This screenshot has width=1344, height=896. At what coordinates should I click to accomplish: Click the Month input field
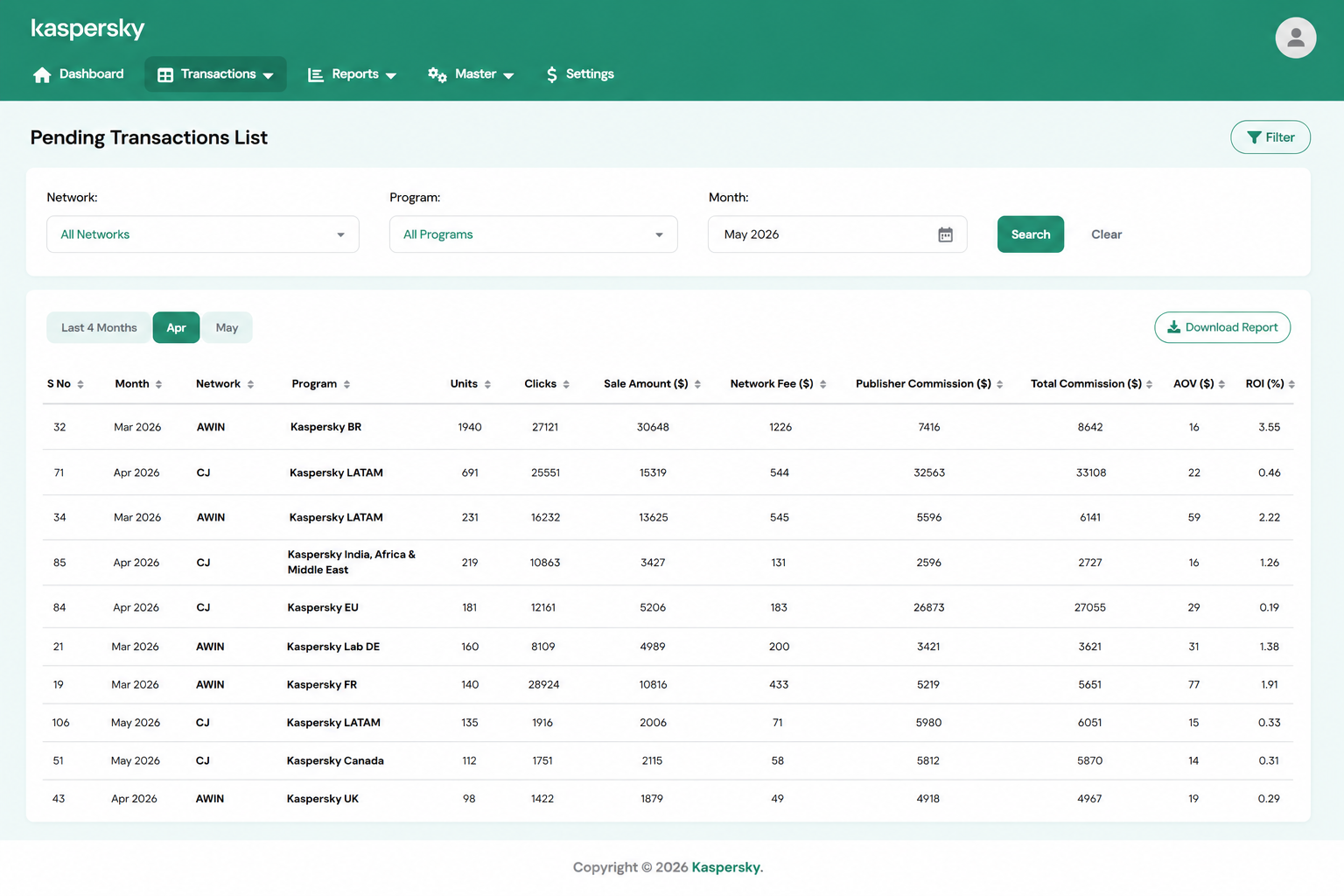pyautogui.click(x=837, y=234)
